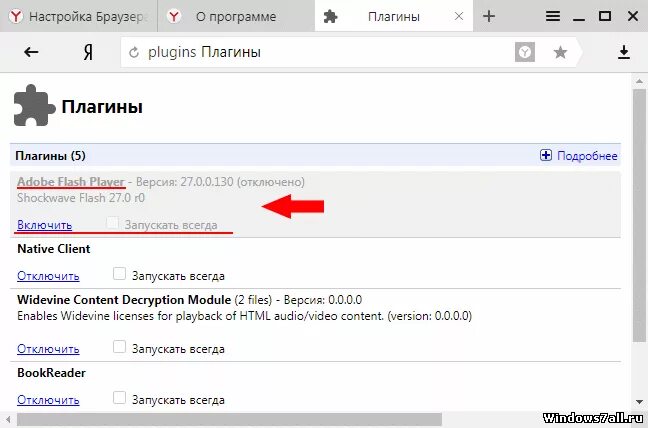Click the horizontal scrollbar thumb
Screen dimensions: 648x428
tap(229, 420)
